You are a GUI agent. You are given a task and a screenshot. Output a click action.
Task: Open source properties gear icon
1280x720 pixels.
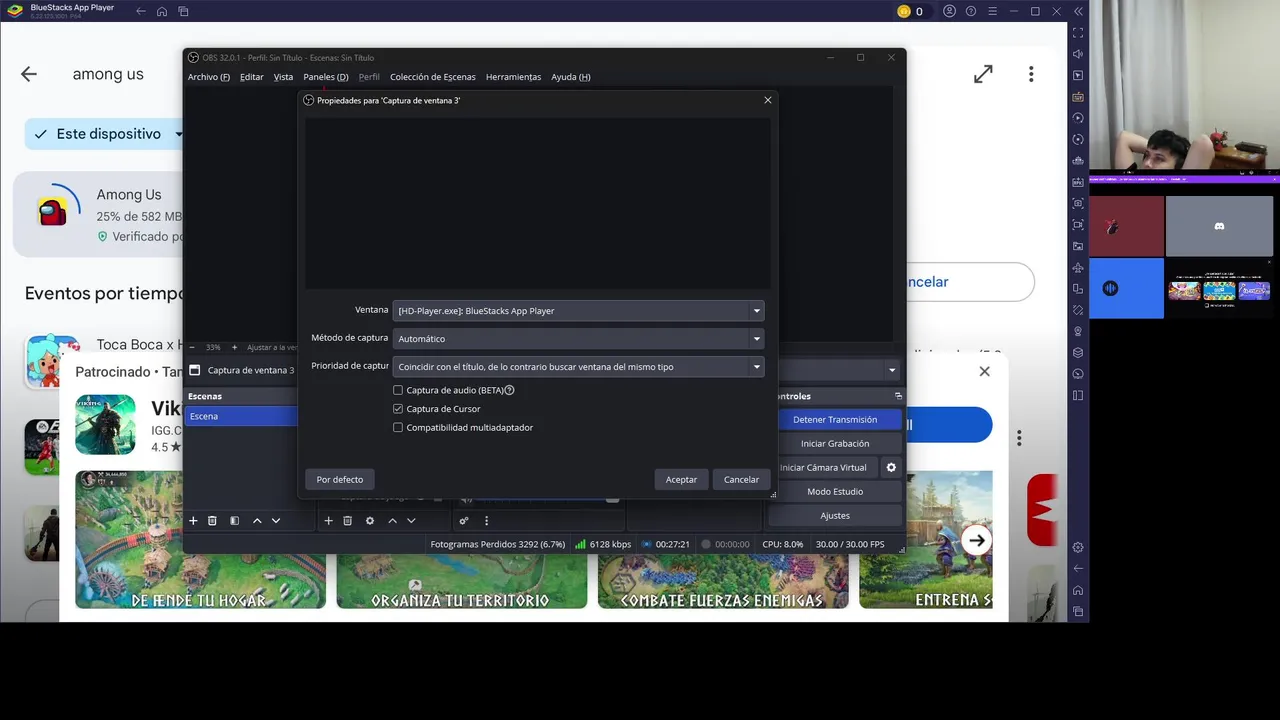[x=370, y=520]
